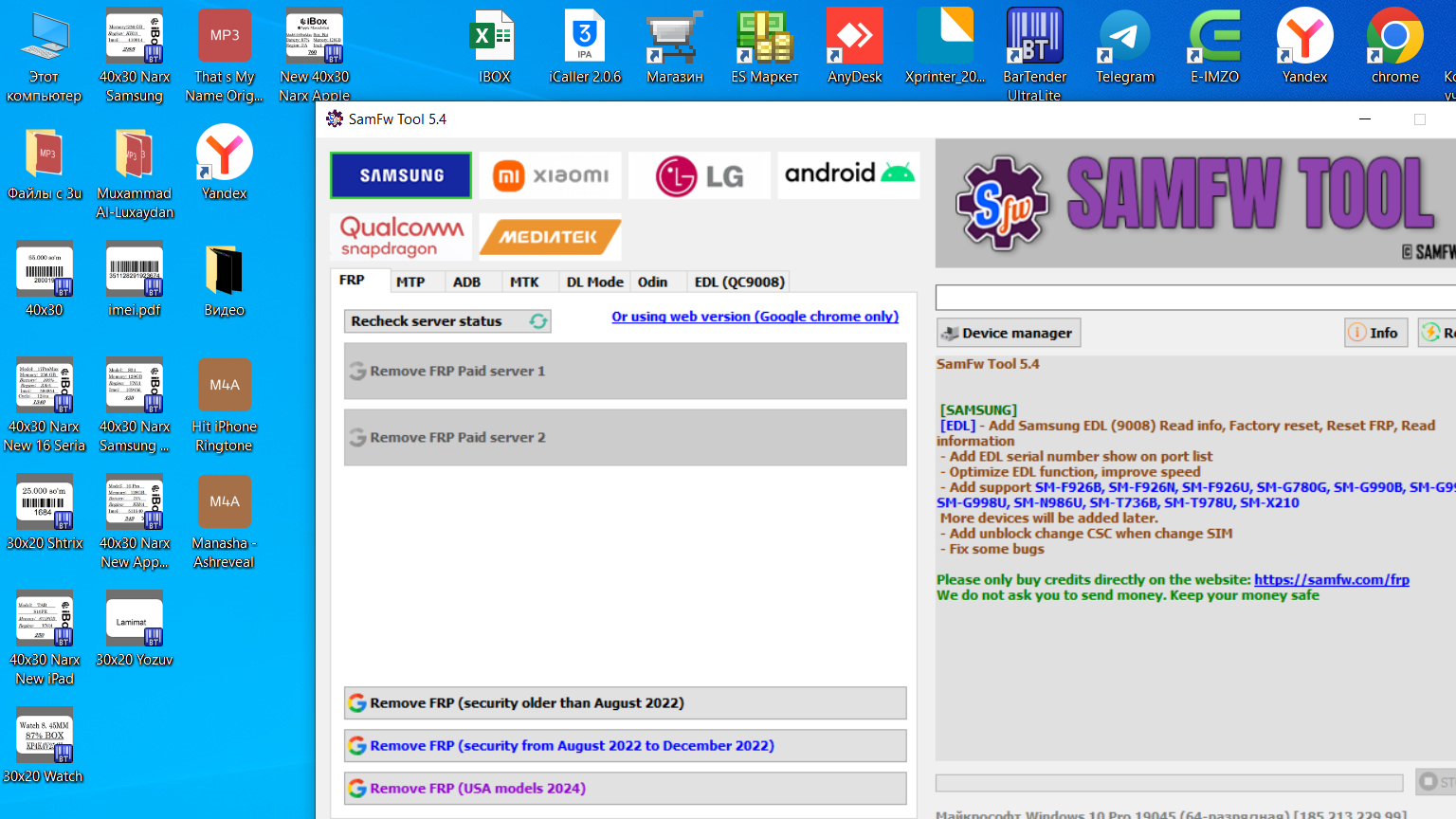Open the Xprinter_20 desktop icon
Screen dimensions: 1456x819
945,47
